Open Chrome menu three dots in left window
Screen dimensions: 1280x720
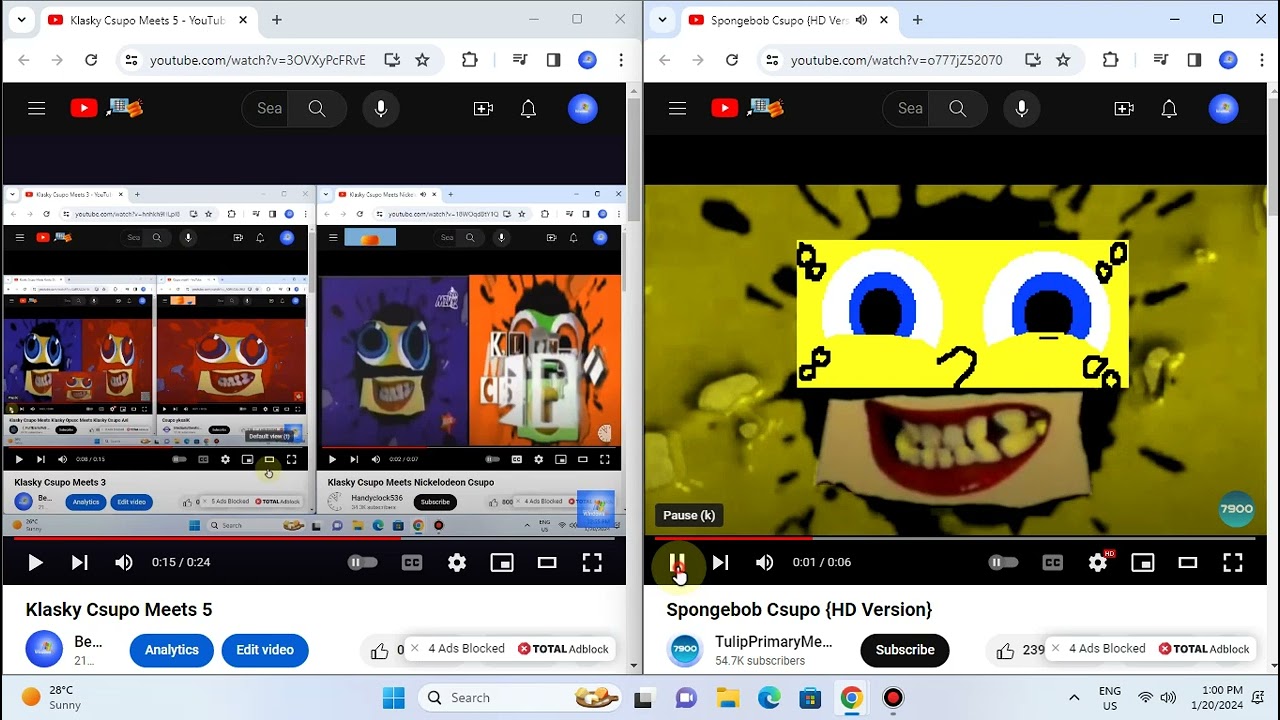[621, 60]
